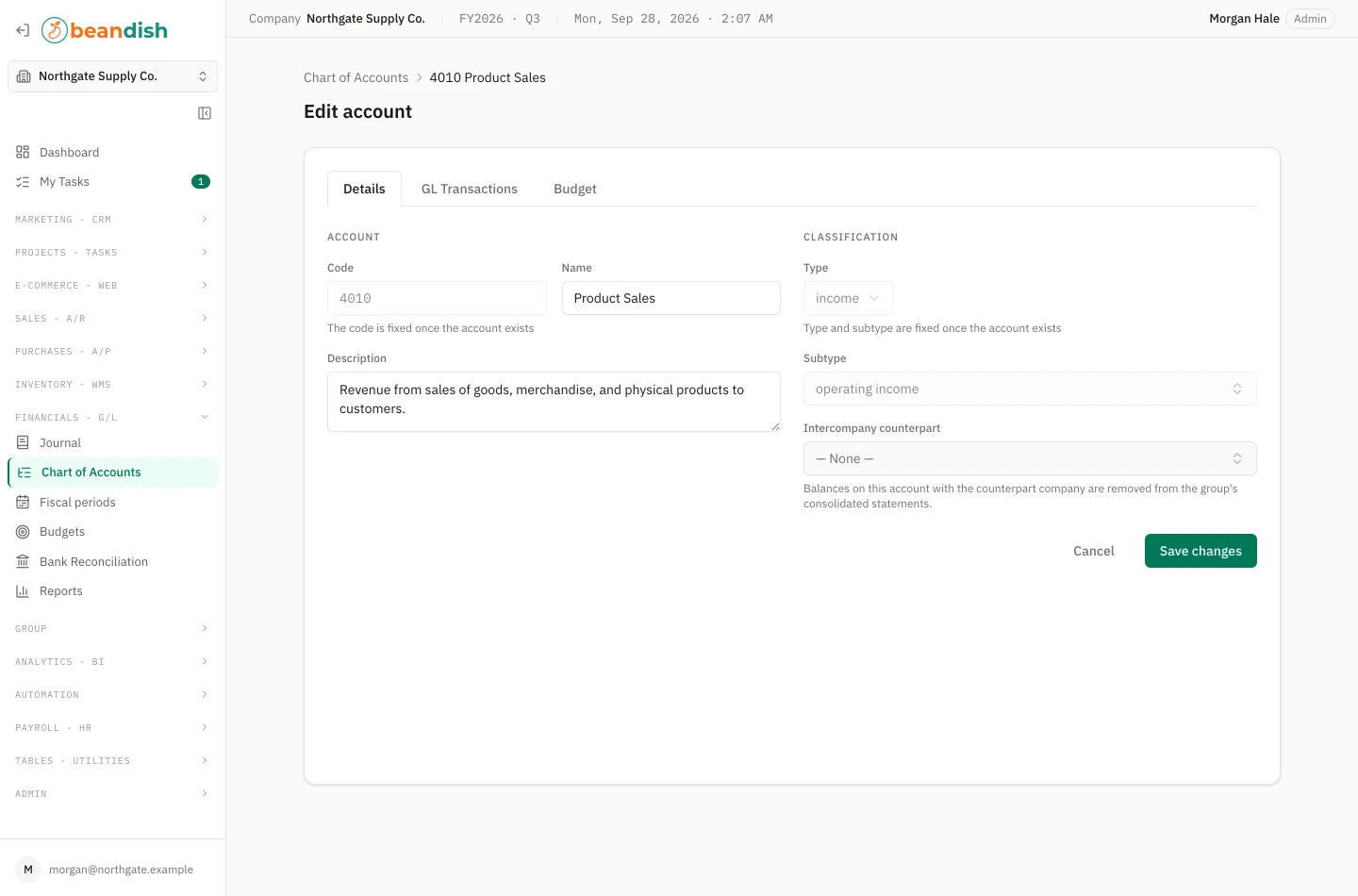Screen dimensions: 1358x896
Task: Select the Details tab
Action: click(364, 189)
